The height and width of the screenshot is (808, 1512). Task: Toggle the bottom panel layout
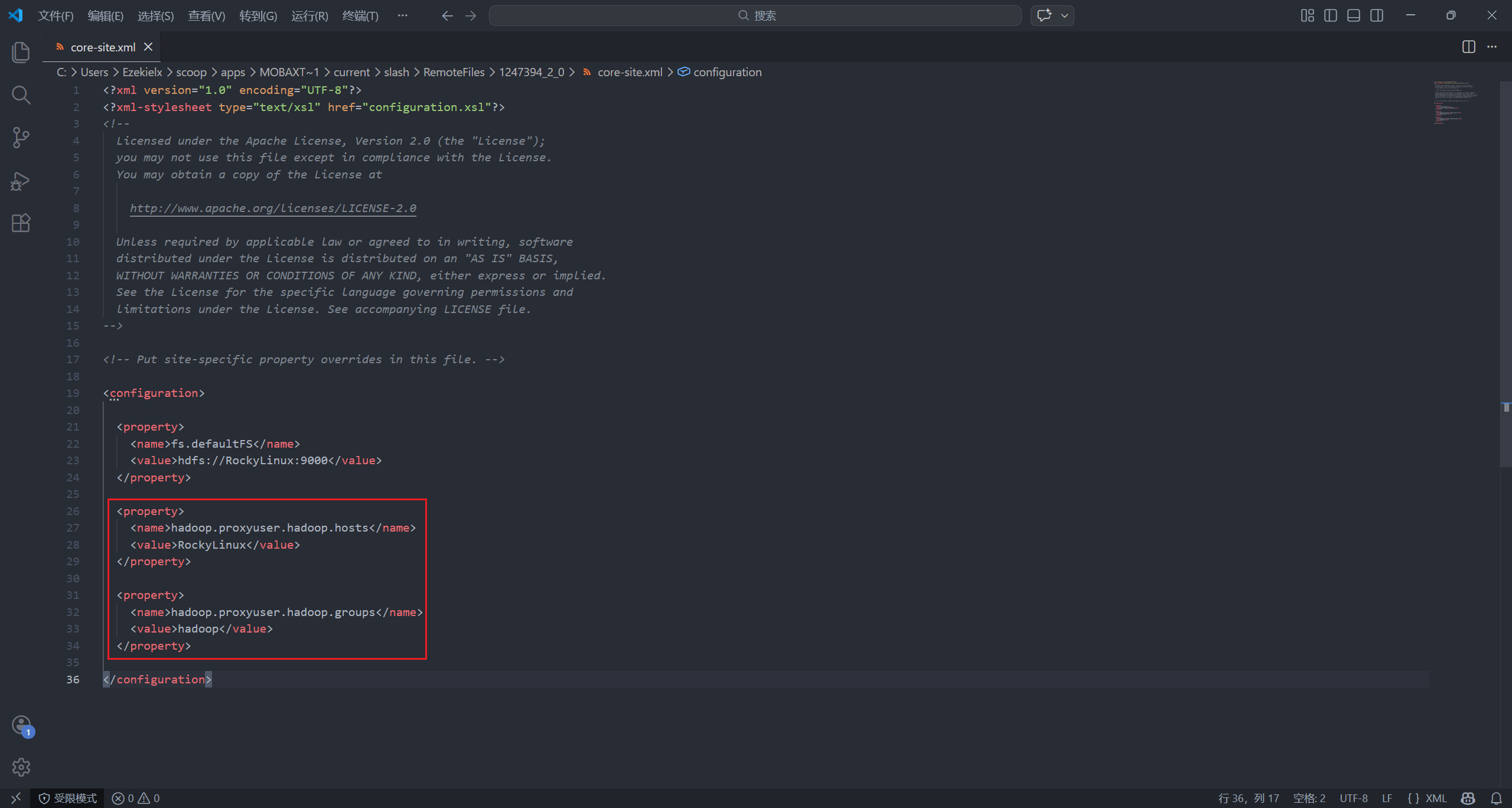click(x=1354, y=15)
